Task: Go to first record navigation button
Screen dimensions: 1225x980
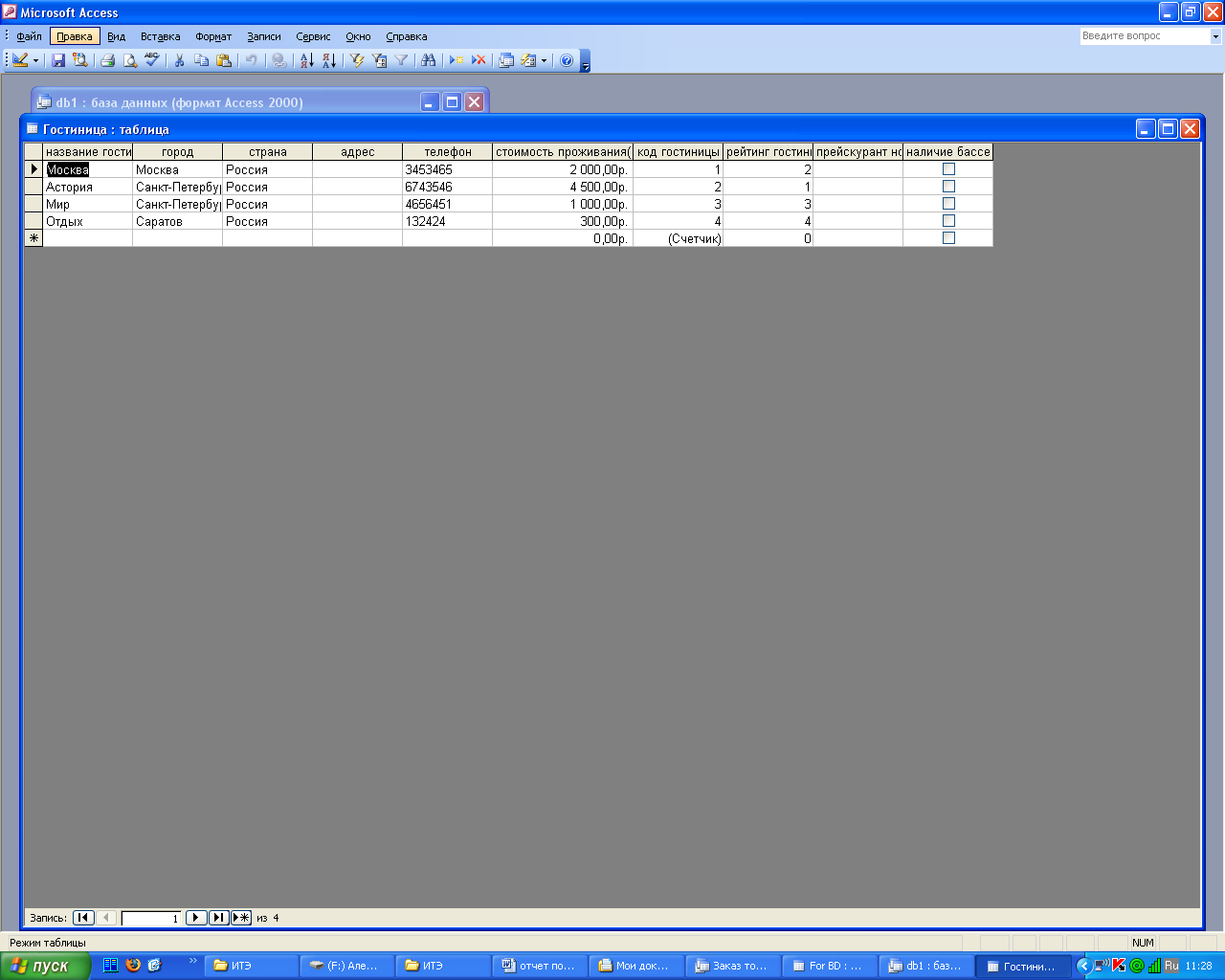Action: 84,918
